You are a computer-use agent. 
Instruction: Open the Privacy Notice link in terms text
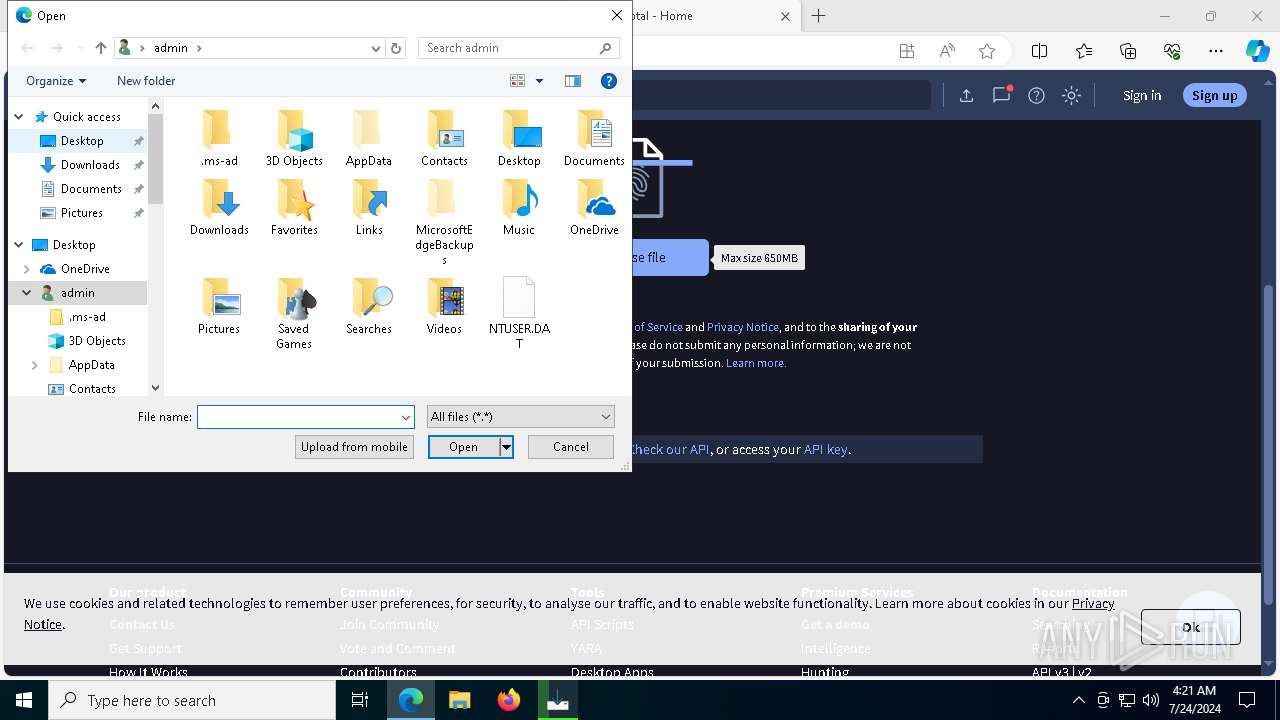(743, 327)
